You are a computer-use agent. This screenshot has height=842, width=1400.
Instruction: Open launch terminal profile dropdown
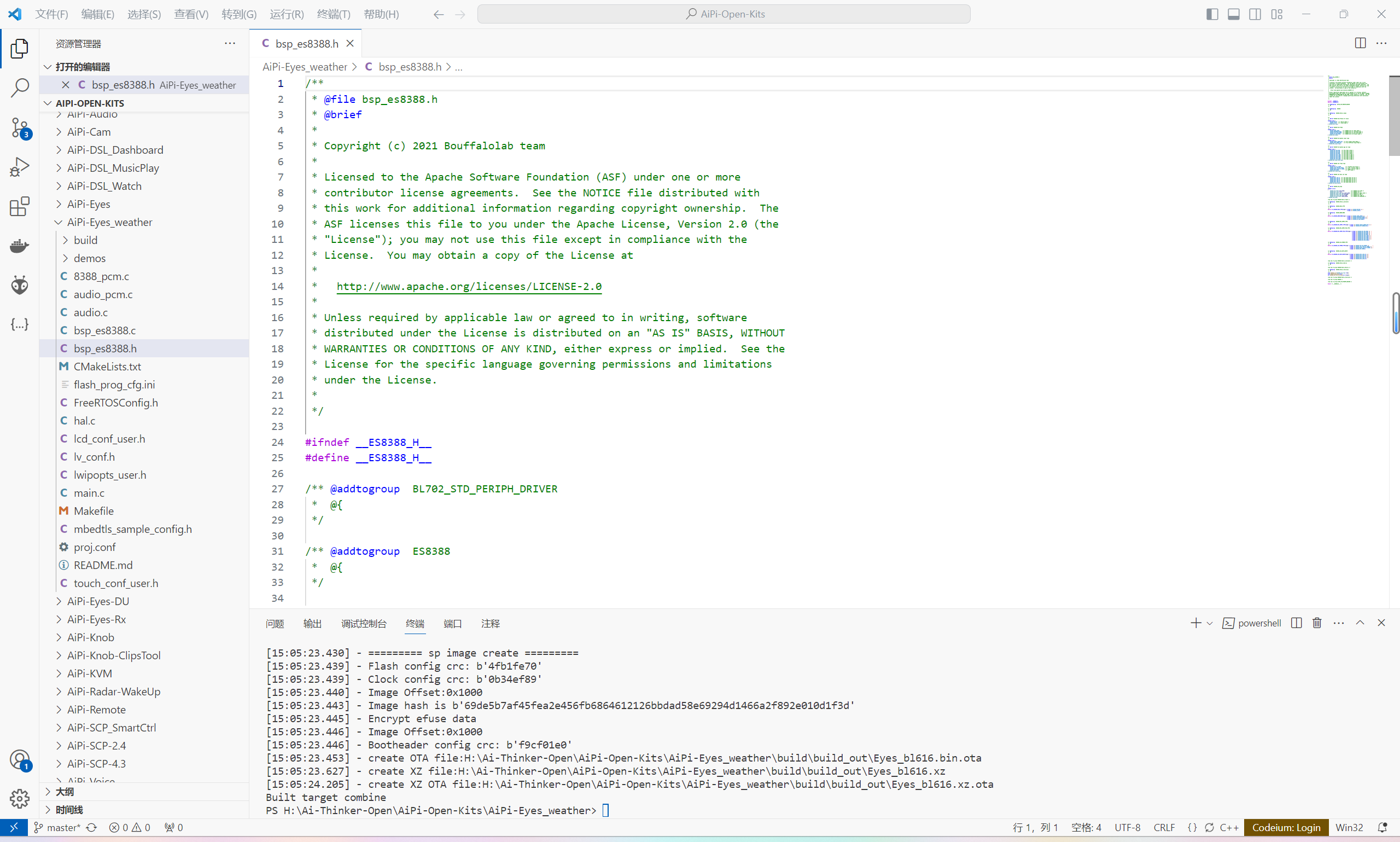pyautogui.click(x=1210, y=623)
